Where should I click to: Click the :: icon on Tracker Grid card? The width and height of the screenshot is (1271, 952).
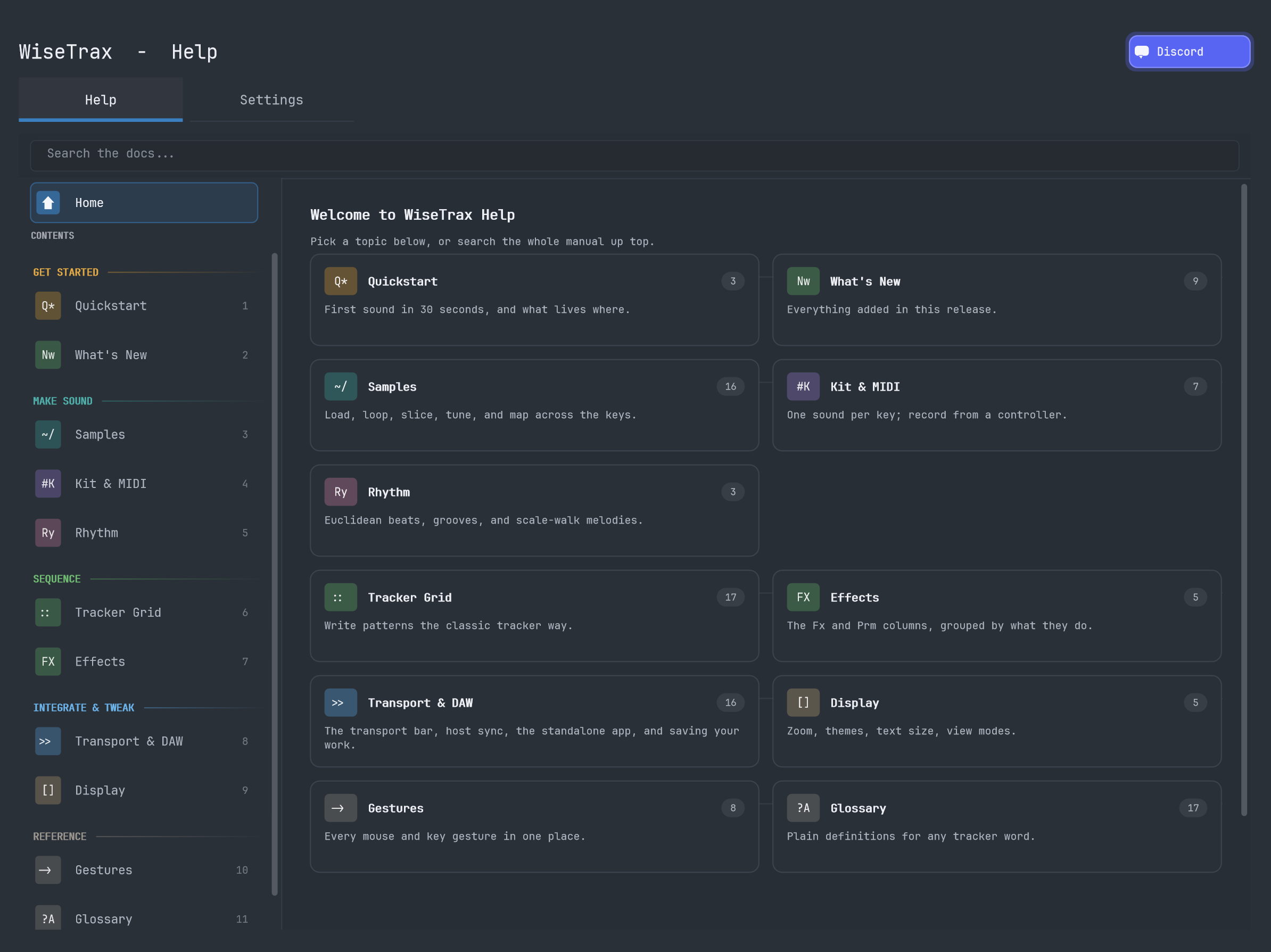(x=341, y=598)
